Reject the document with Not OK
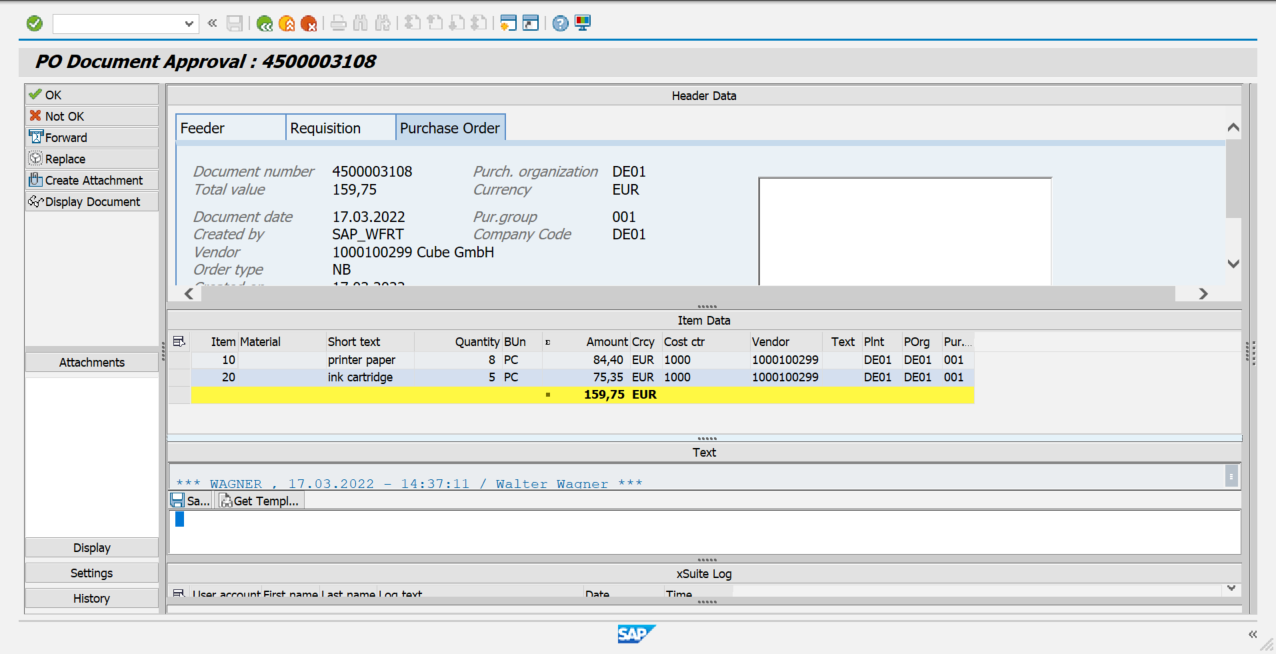Image resolution: width=1276 pixels, height=654 pixels. pos(91,116)
